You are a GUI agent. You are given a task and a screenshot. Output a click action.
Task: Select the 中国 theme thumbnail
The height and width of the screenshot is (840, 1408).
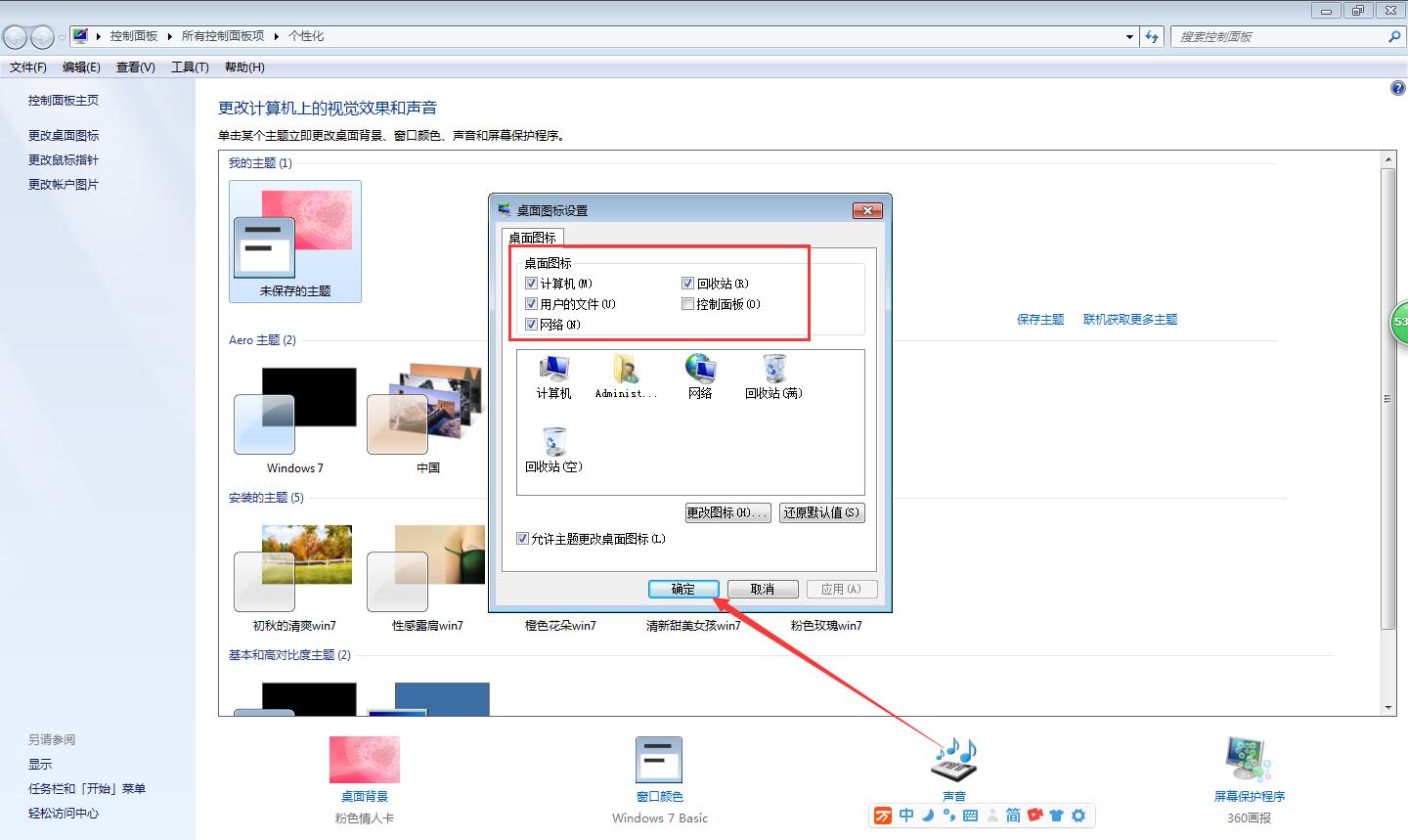point(427,420)
